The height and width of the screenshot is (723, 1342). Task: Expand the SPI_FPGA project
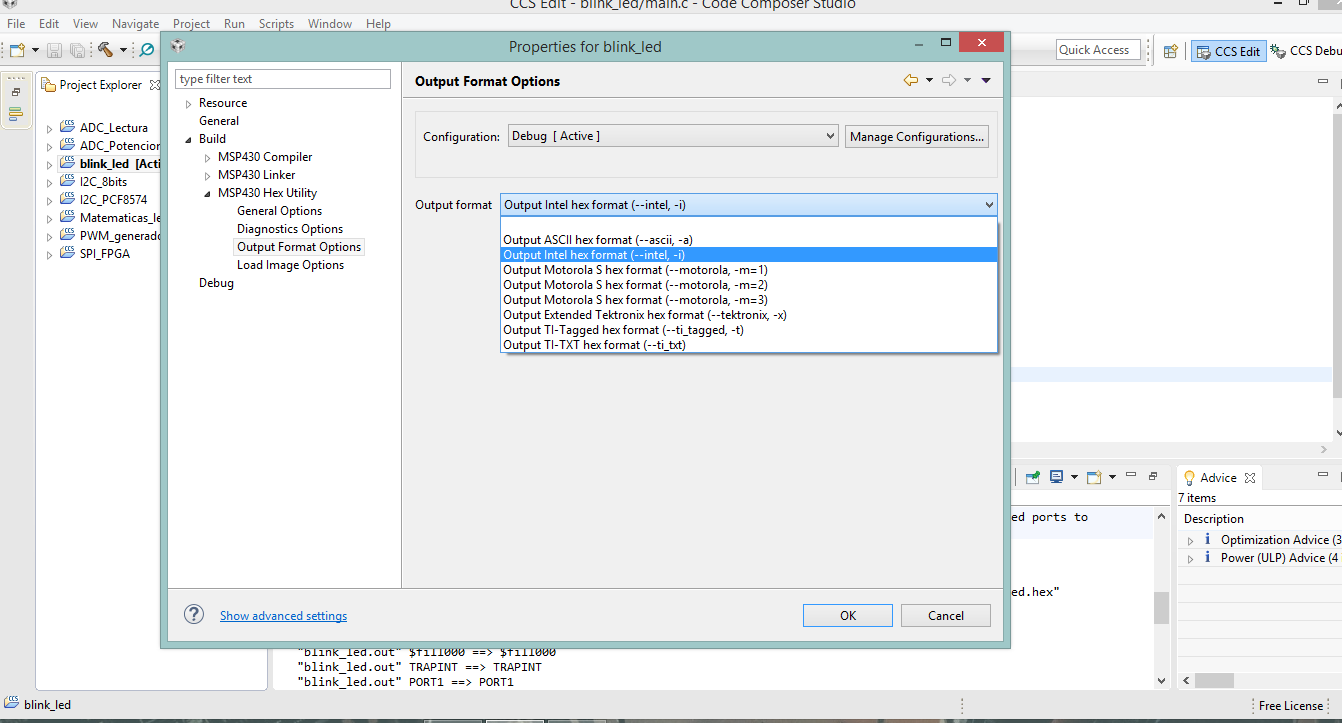tap(50, 254)
